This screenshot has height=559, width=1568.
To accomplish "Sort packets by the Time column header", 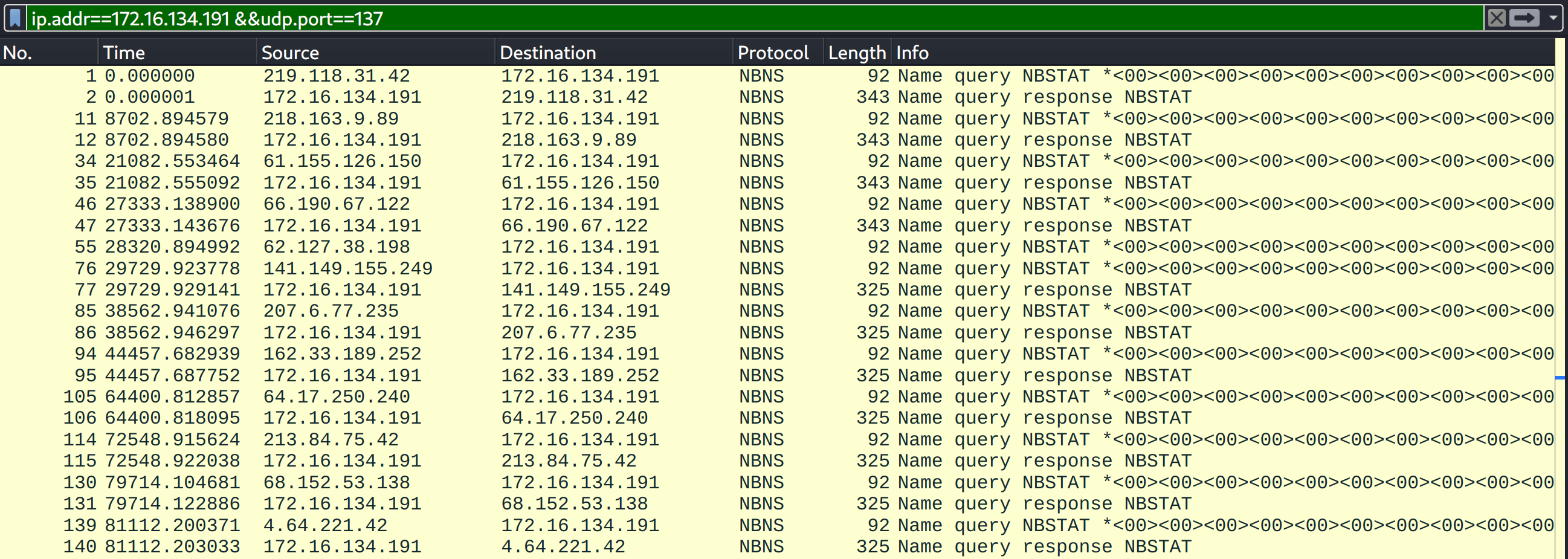I will 177,53.
